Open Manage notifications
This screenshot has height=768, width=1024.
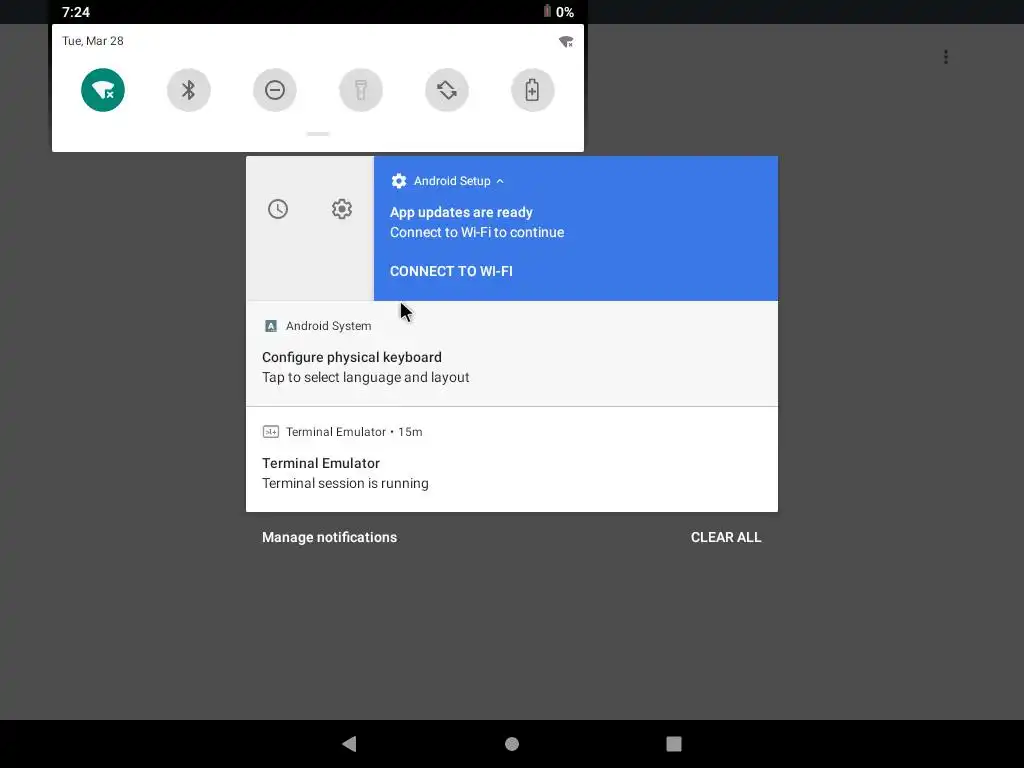(329, 537)
